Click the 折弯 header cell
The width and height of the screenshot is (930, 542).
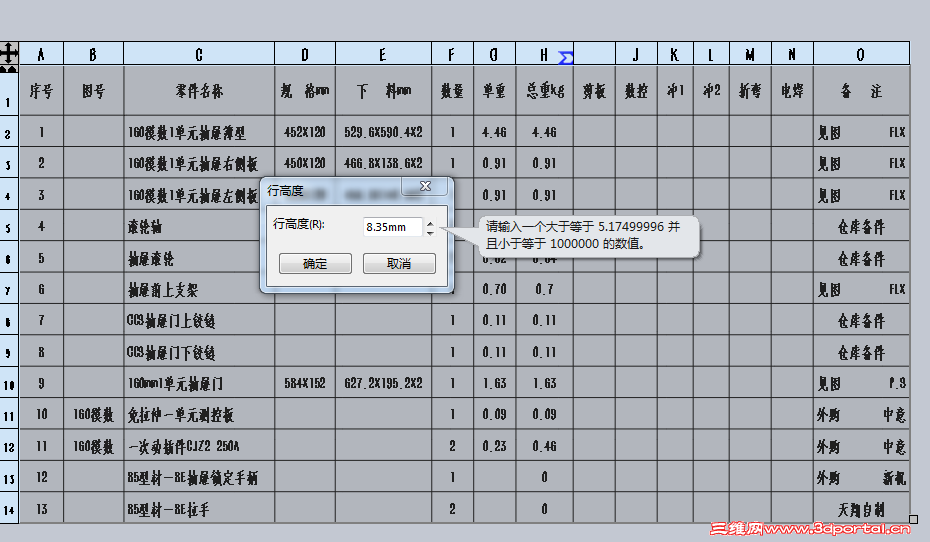coord(750,91)
